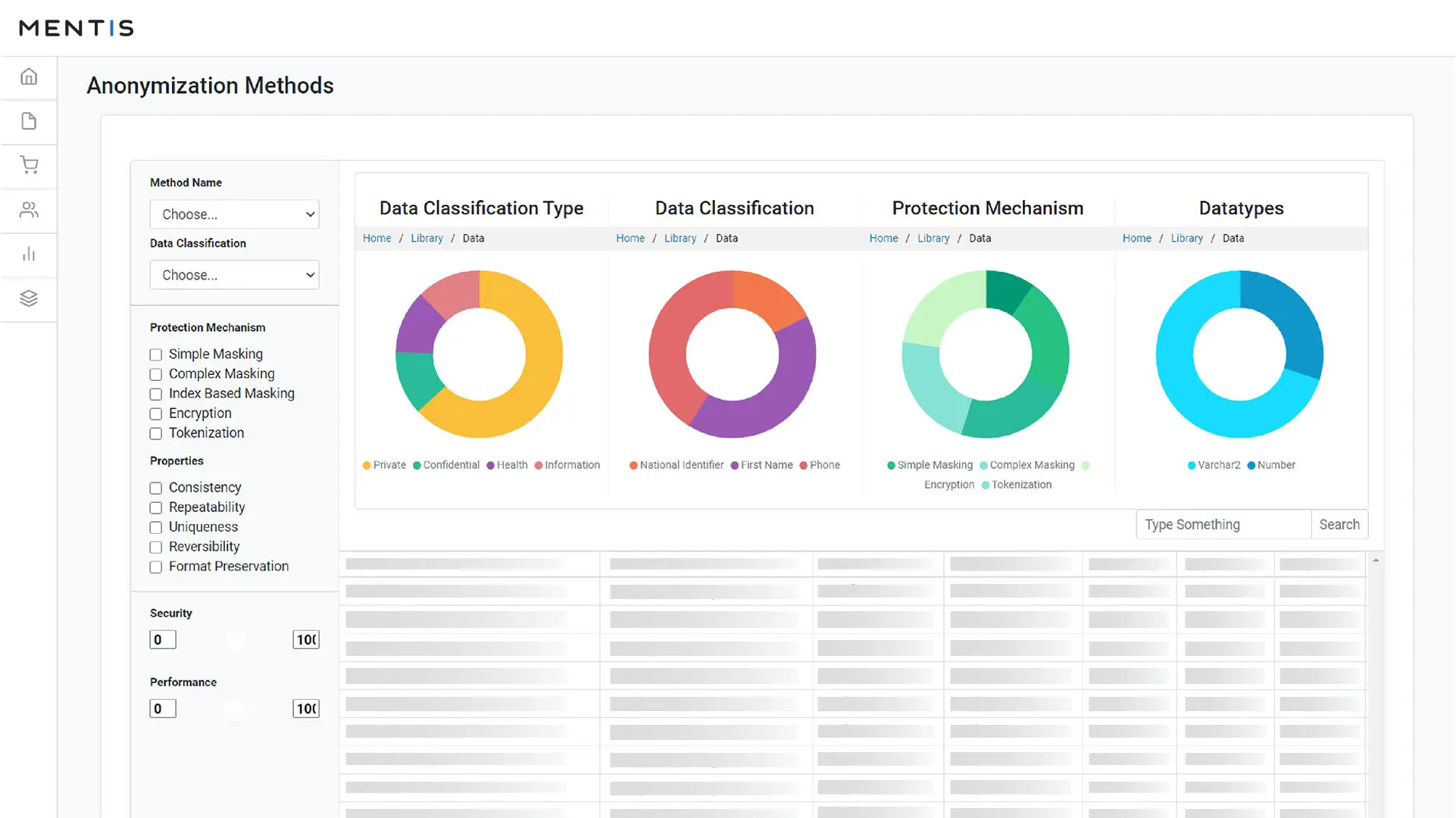Tick the Consistency property checkbox

[x=156, y=488]
